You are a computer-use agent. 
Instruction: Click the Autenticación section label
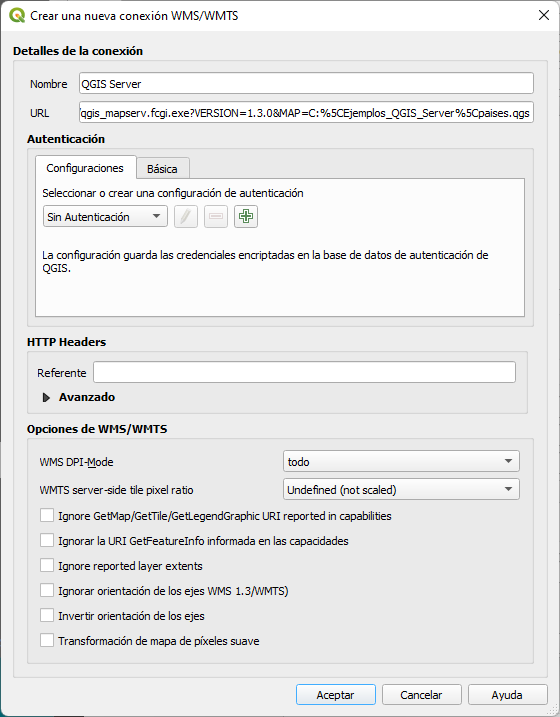[66, 139]
